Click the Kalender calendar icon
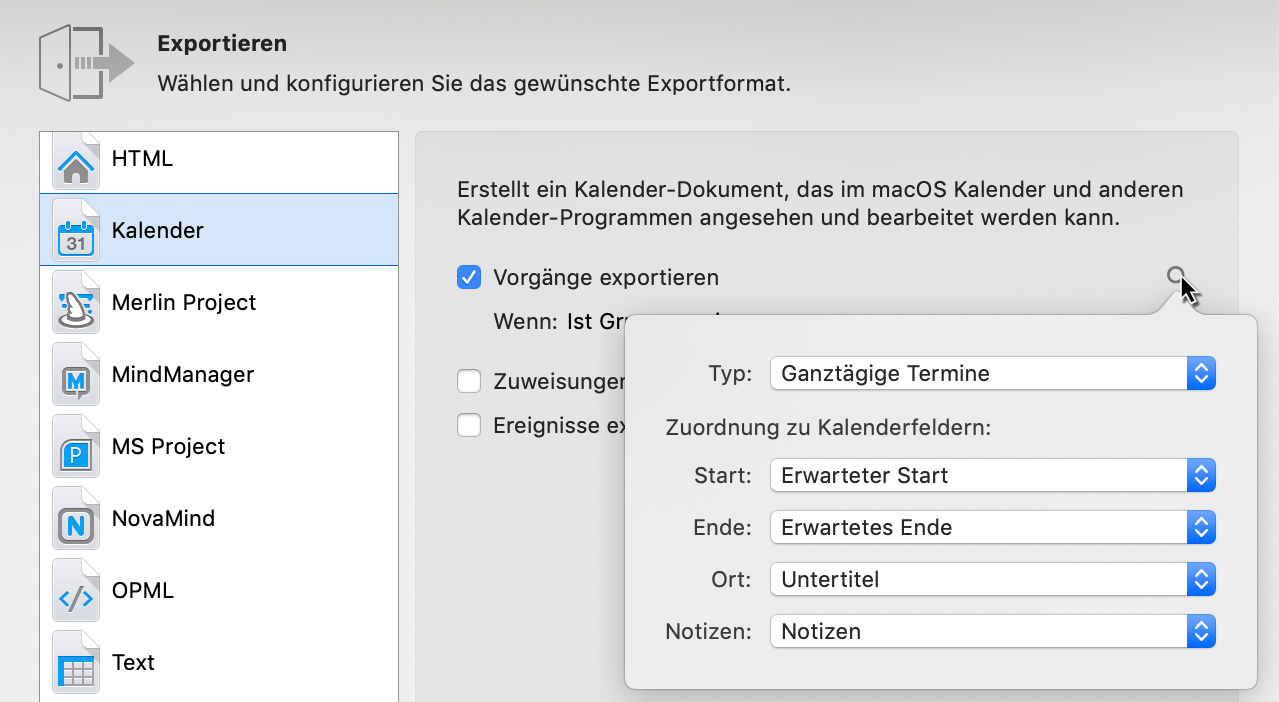Screen dimensions: 1279x702 click(75, 230)
